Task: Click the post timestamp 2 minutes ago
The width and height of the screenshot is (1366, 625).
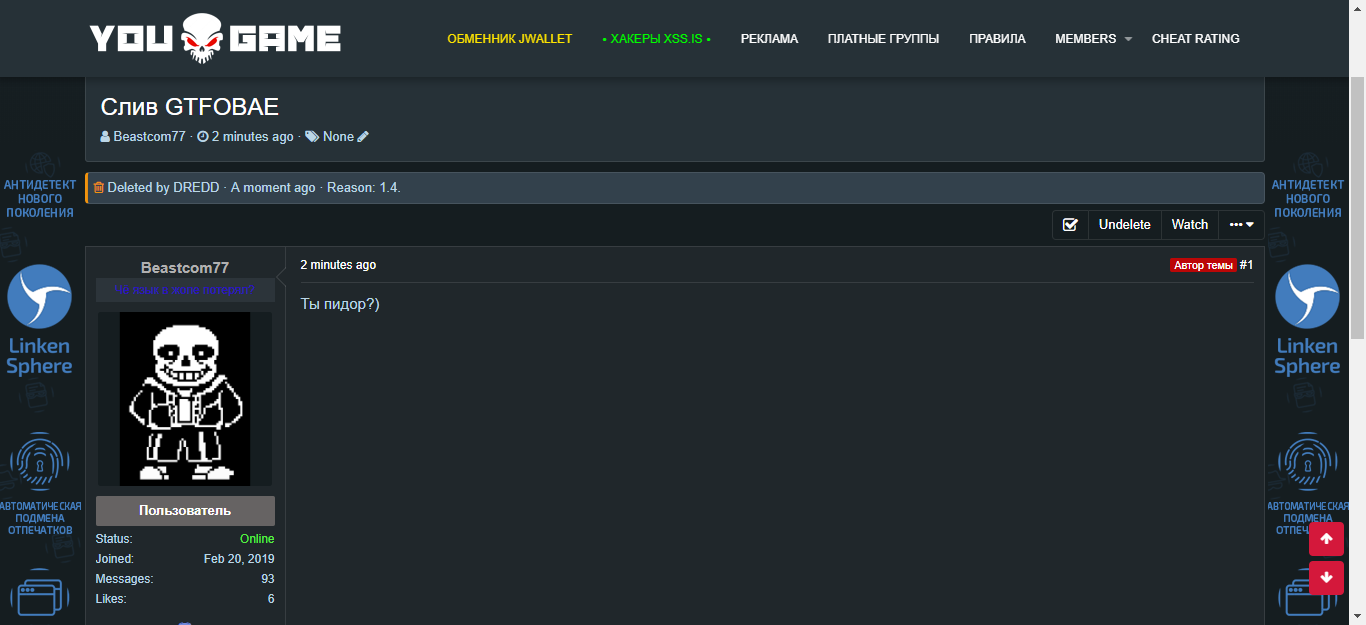Action: click(x=338, y=265)
